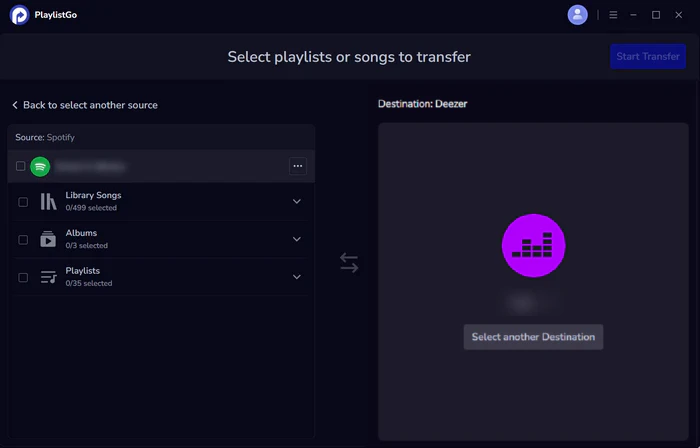Click the PlaylistGo logo icon
The height and width of the screenshot is (448, 700).
click(x=19, y=15)
